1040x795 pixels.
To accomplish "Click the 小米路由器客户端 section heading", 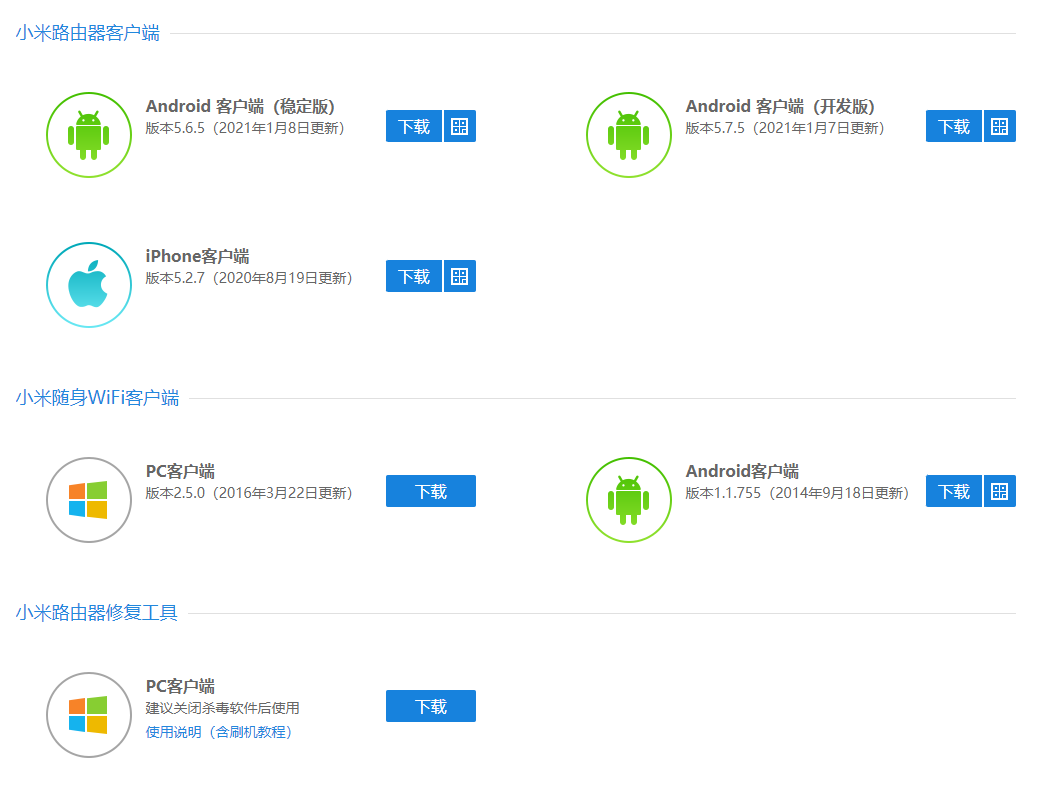I will click(87, 32).
